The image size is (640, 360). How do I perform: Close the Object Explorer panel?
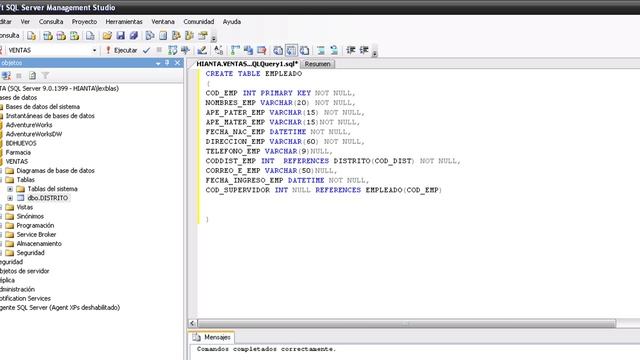177,63
